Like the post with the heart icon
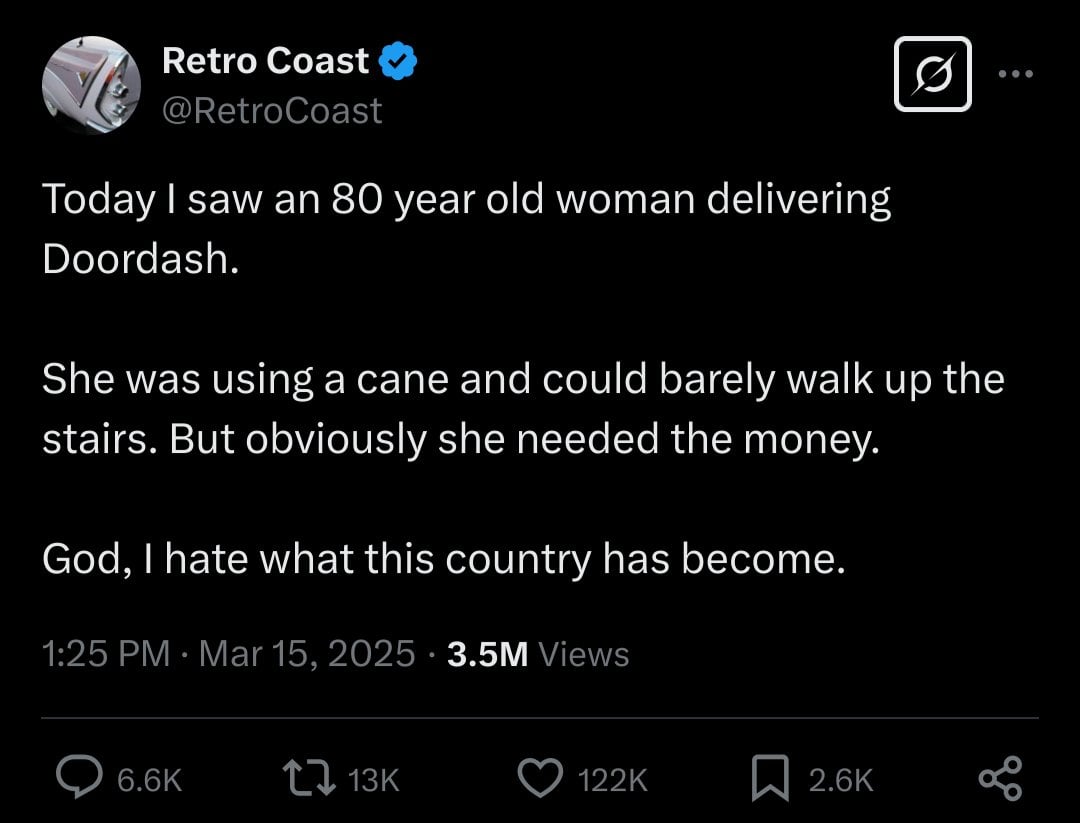Image resolution: width=1080 pixels, height=823 pixels. coord(545,779)
